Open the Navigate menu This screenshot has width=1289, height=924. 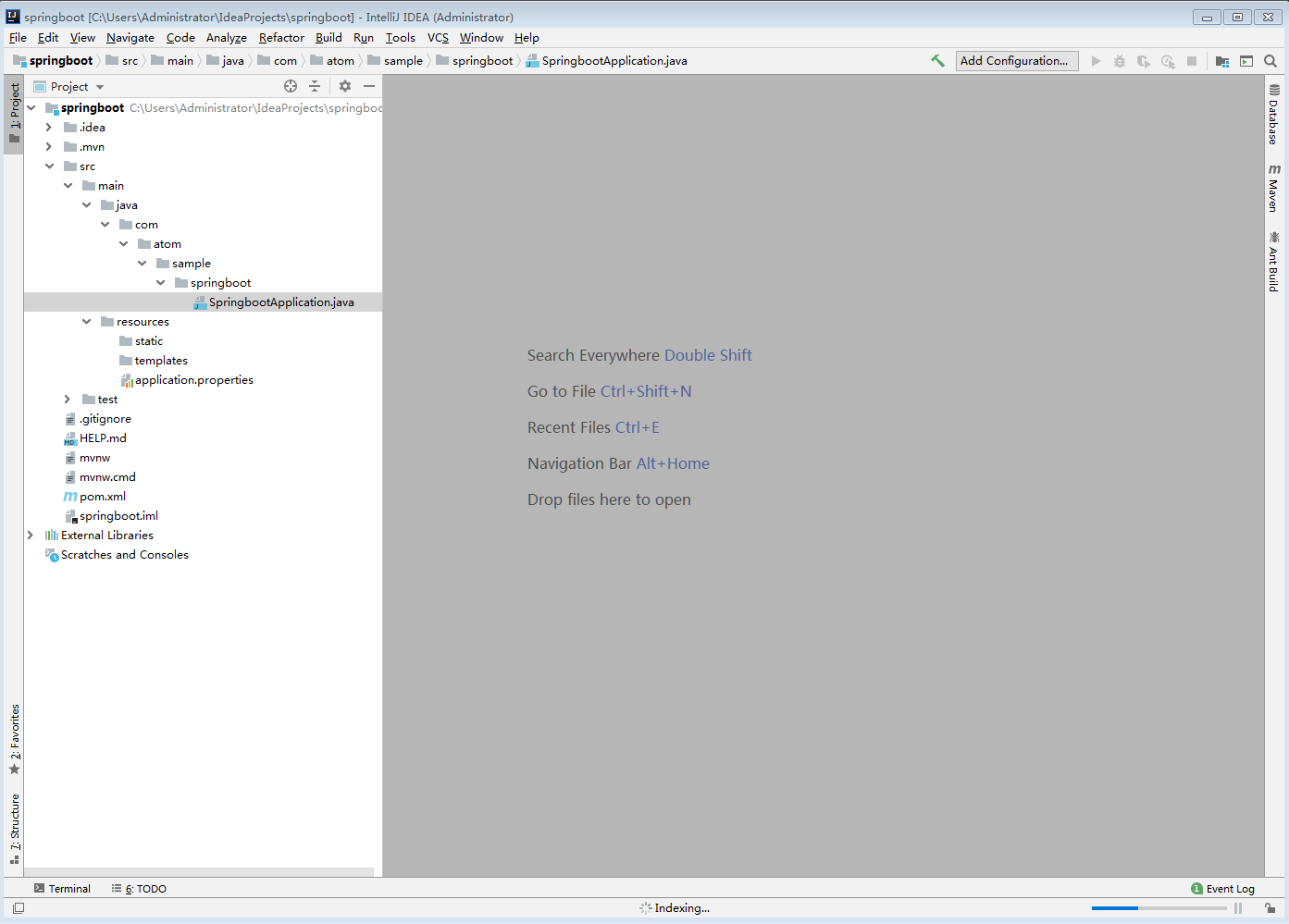pos(130,38)
